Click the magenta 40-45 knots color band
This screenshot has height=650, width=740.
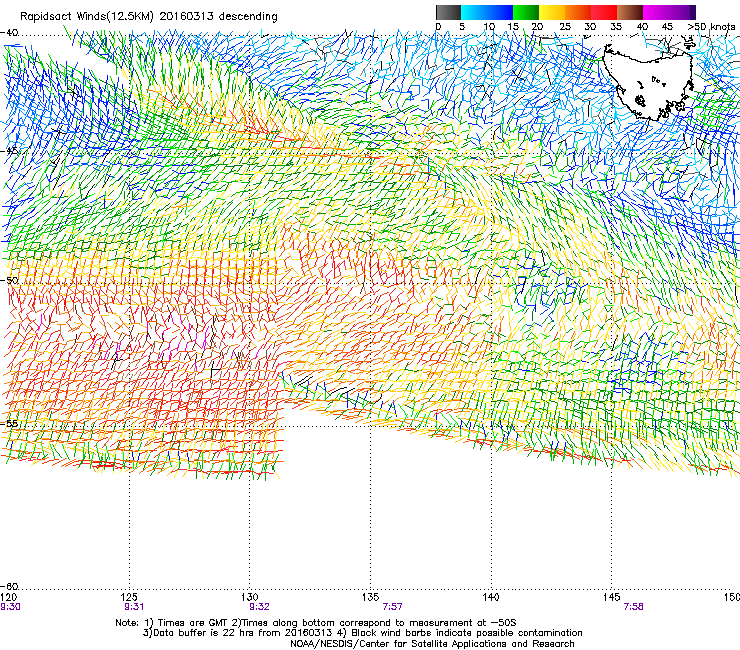tap(656, 12)
